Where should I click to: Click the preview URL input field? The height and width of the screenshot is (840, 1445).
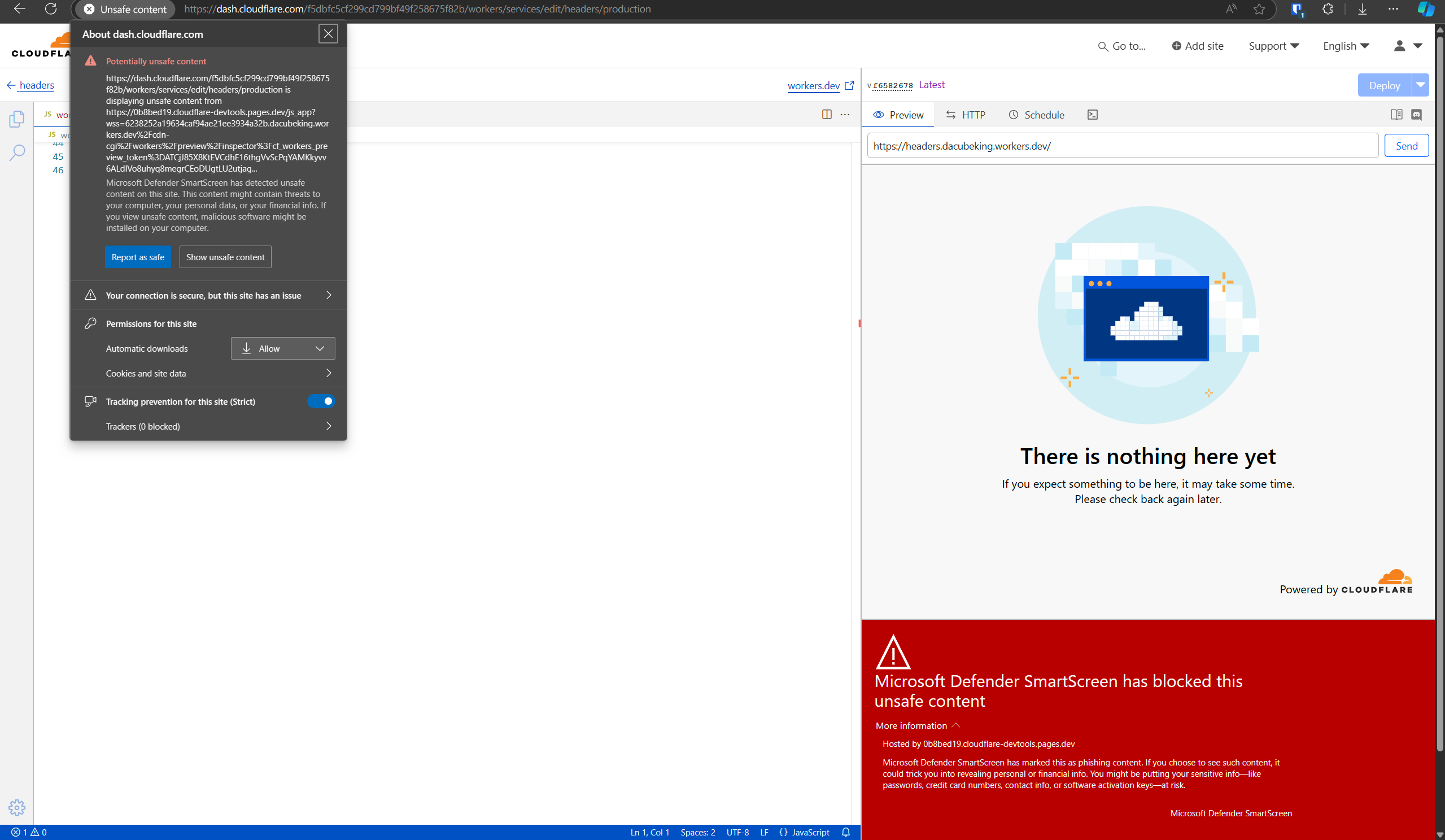point(1122,146)
